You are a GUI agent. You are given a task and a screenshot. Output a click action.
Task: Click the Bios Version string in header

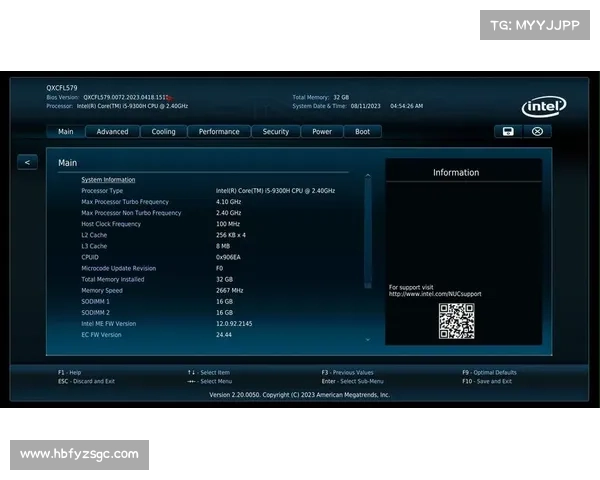tap(126, 97)
